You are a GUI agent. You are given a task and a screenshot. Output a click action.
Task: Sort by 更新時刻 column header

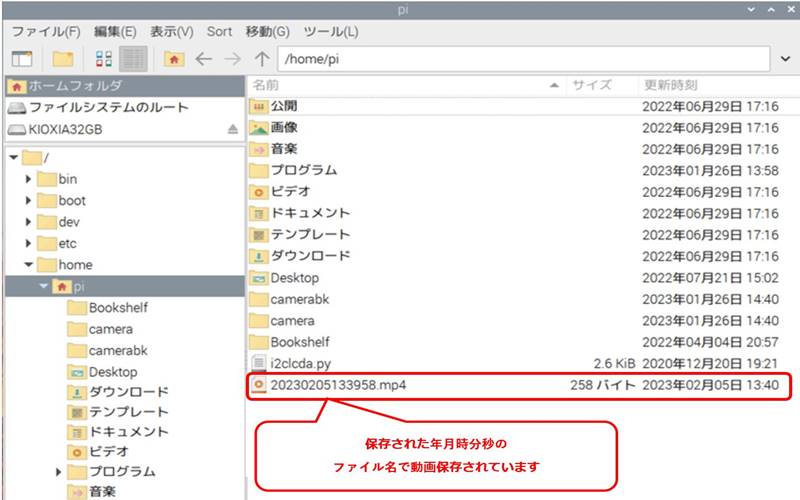pyautogui.click(x=718, y=85)
